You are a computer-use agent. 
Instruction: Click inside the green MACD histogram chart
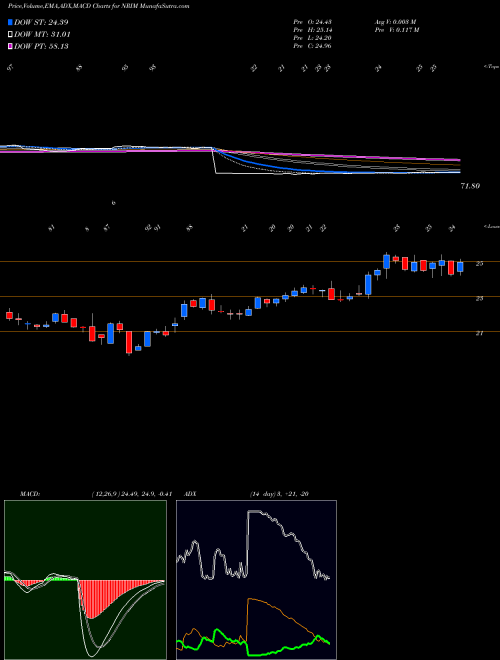[x=85, y=580]
